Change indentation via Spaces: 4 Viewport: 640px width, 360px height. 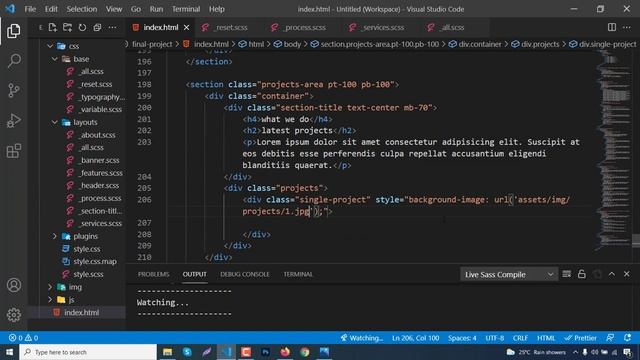pyautogui.click(x=462, y=338)
